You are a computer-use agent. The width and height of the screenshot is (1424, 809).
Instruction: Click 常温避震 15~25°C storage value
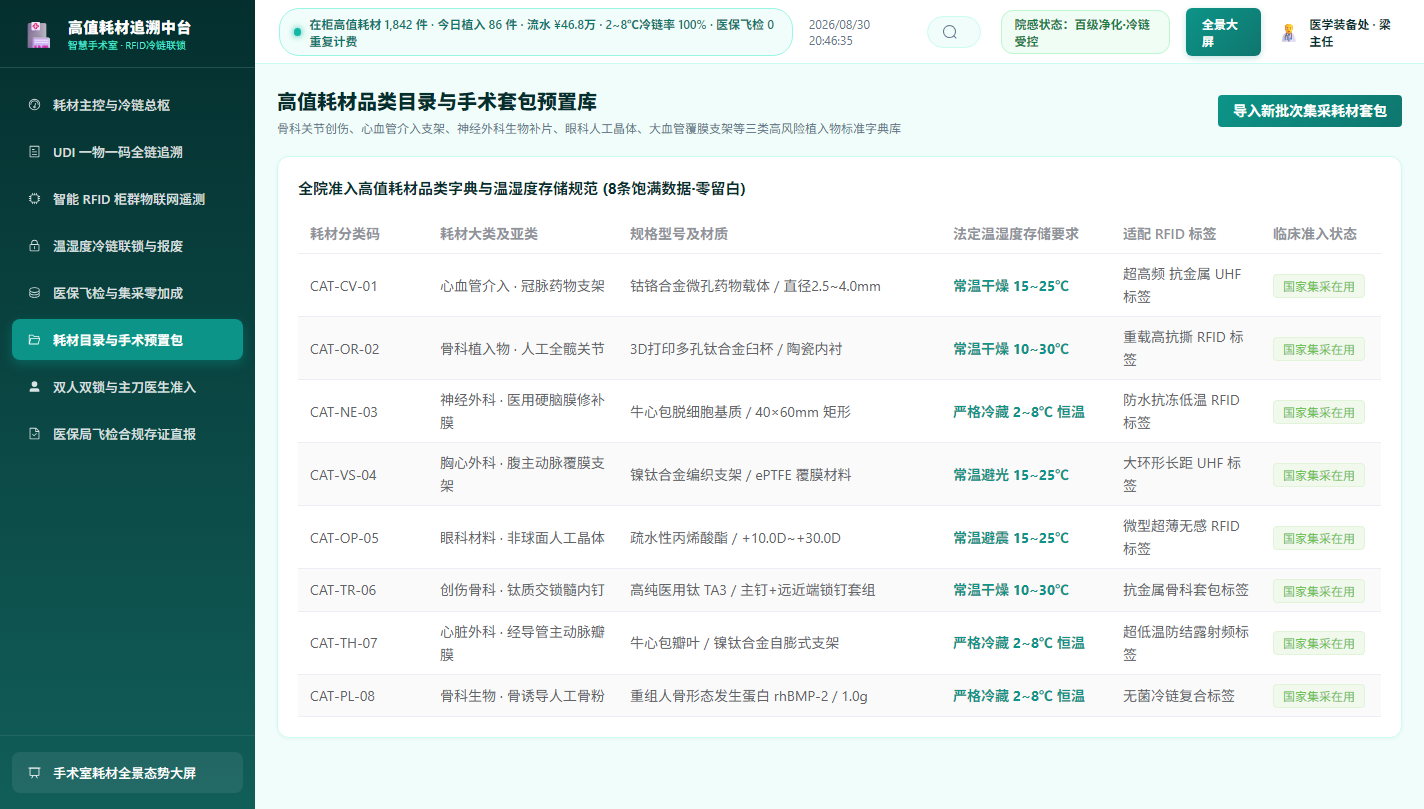[1011, 538]
